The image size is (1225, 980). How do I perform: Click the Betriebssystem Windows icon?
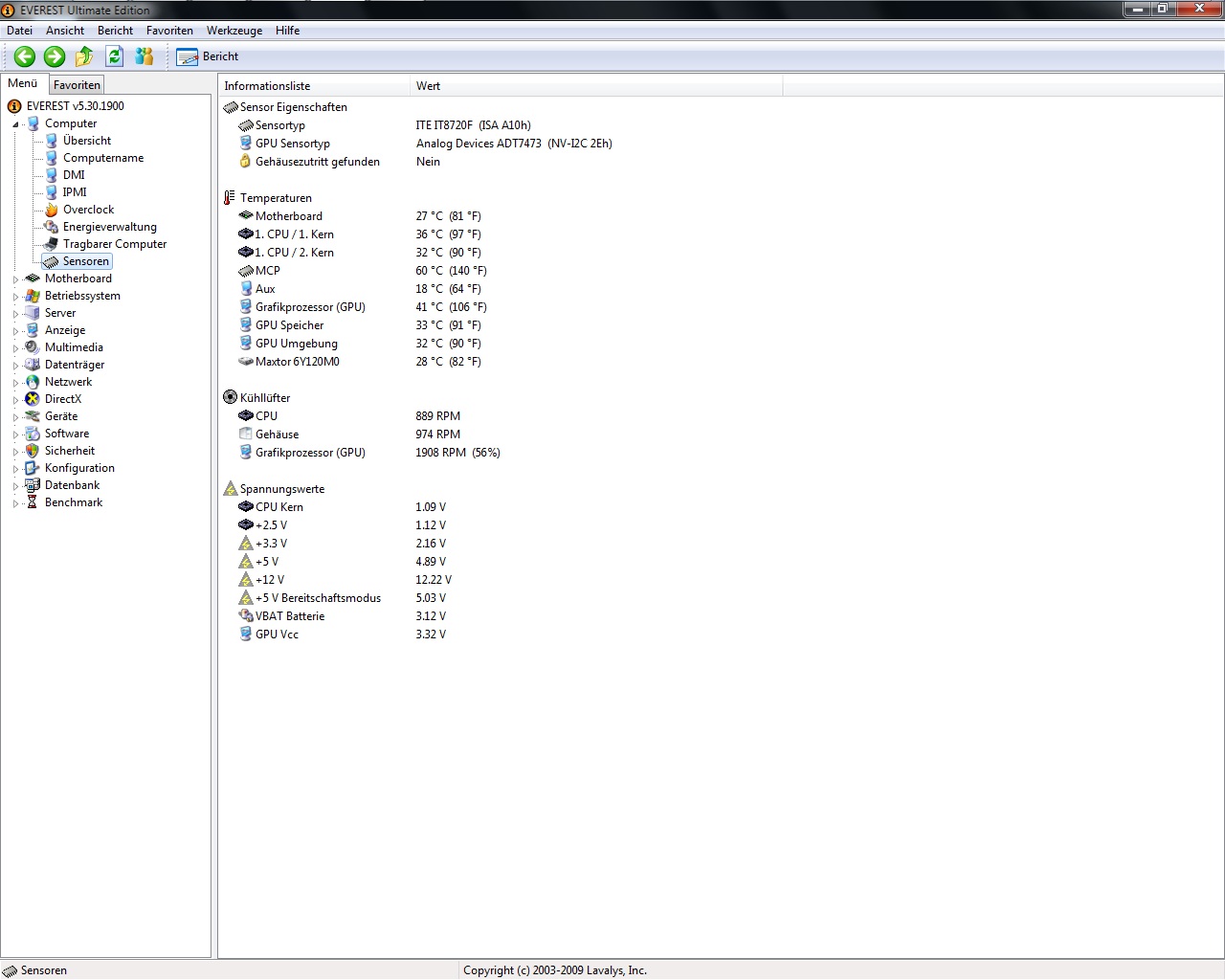pos(33,296)
